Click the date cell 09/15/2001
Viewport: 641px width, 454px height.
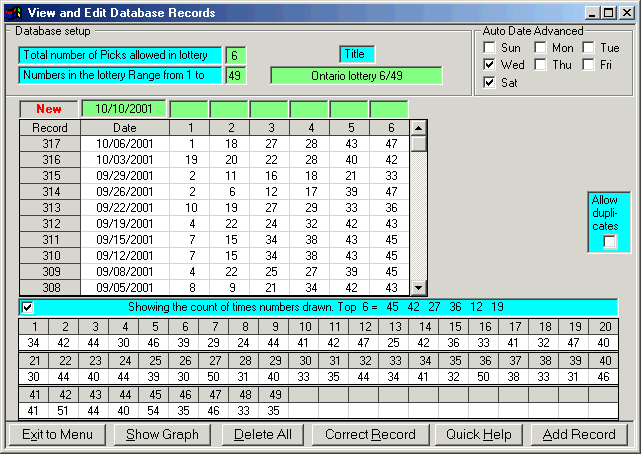click(x=125, y=239)
